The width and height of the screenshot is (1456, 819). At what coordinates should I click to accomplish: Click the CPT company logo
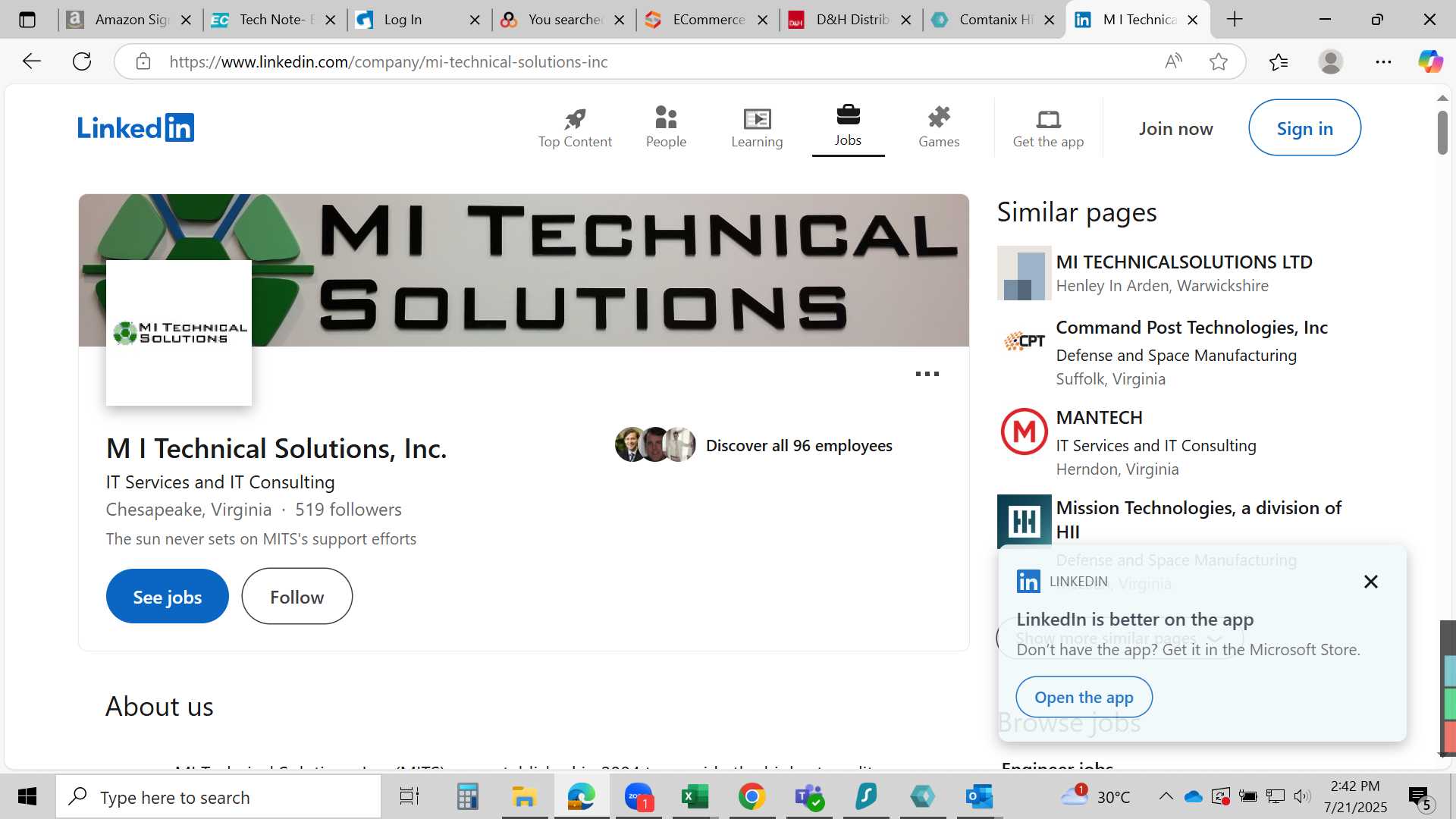1024,341
